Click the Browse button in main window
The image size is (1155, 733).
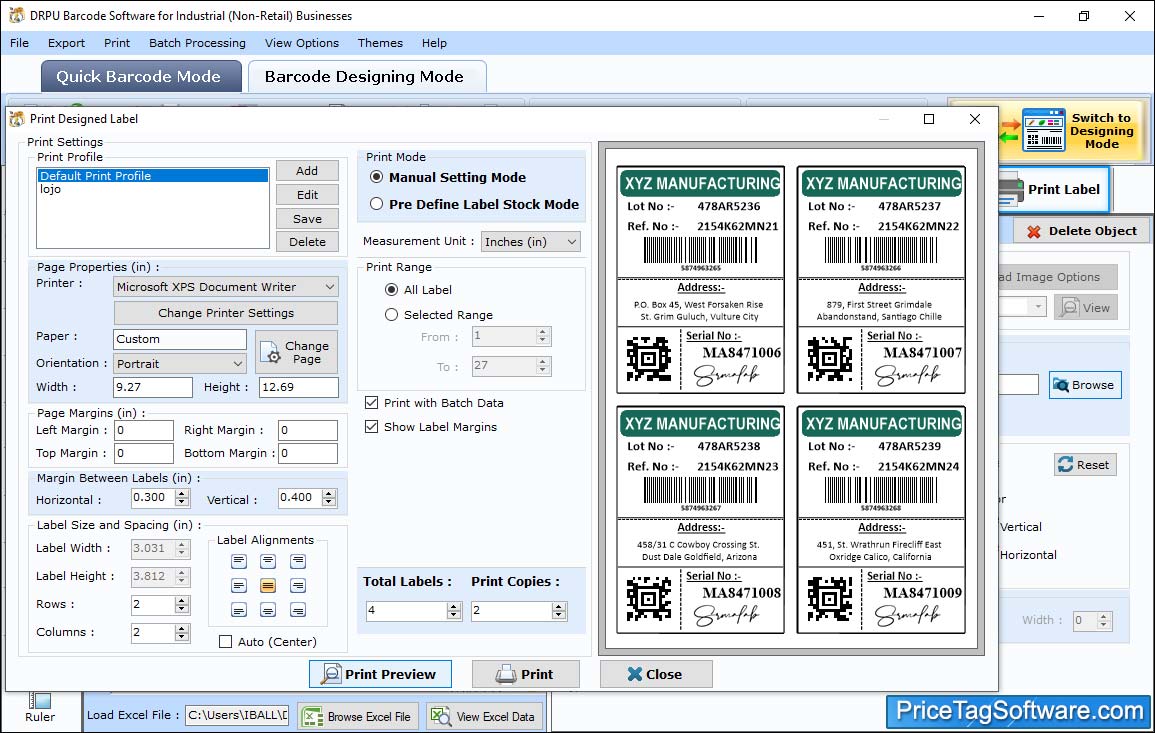[x=1085, y=385]
